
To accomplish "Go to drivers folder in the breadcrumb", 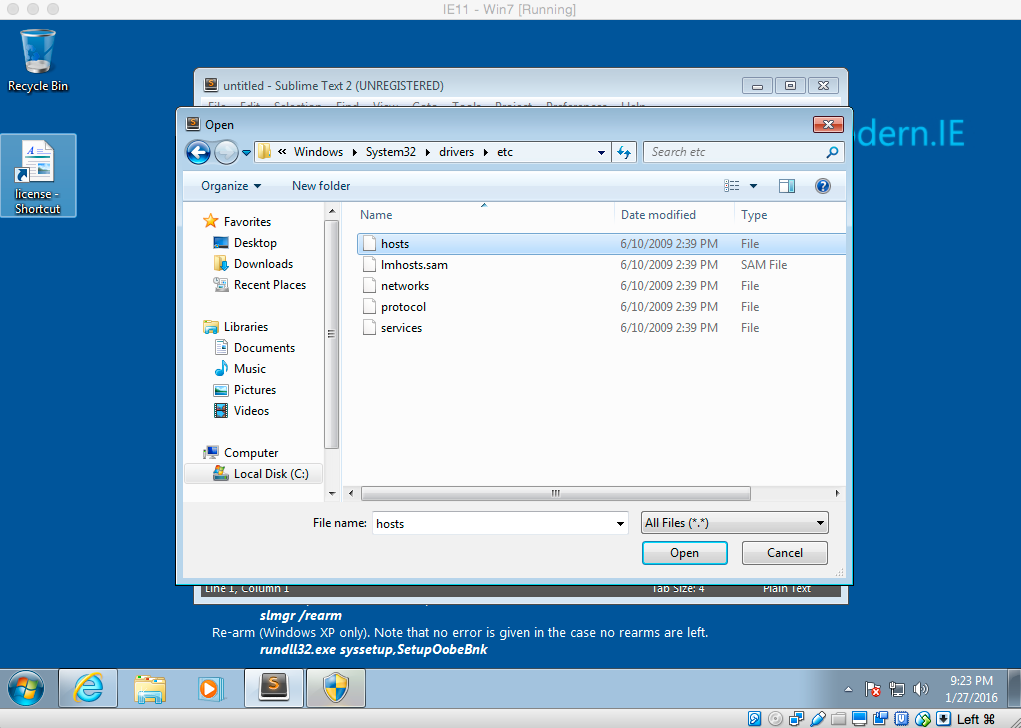I will click(456, 152).
